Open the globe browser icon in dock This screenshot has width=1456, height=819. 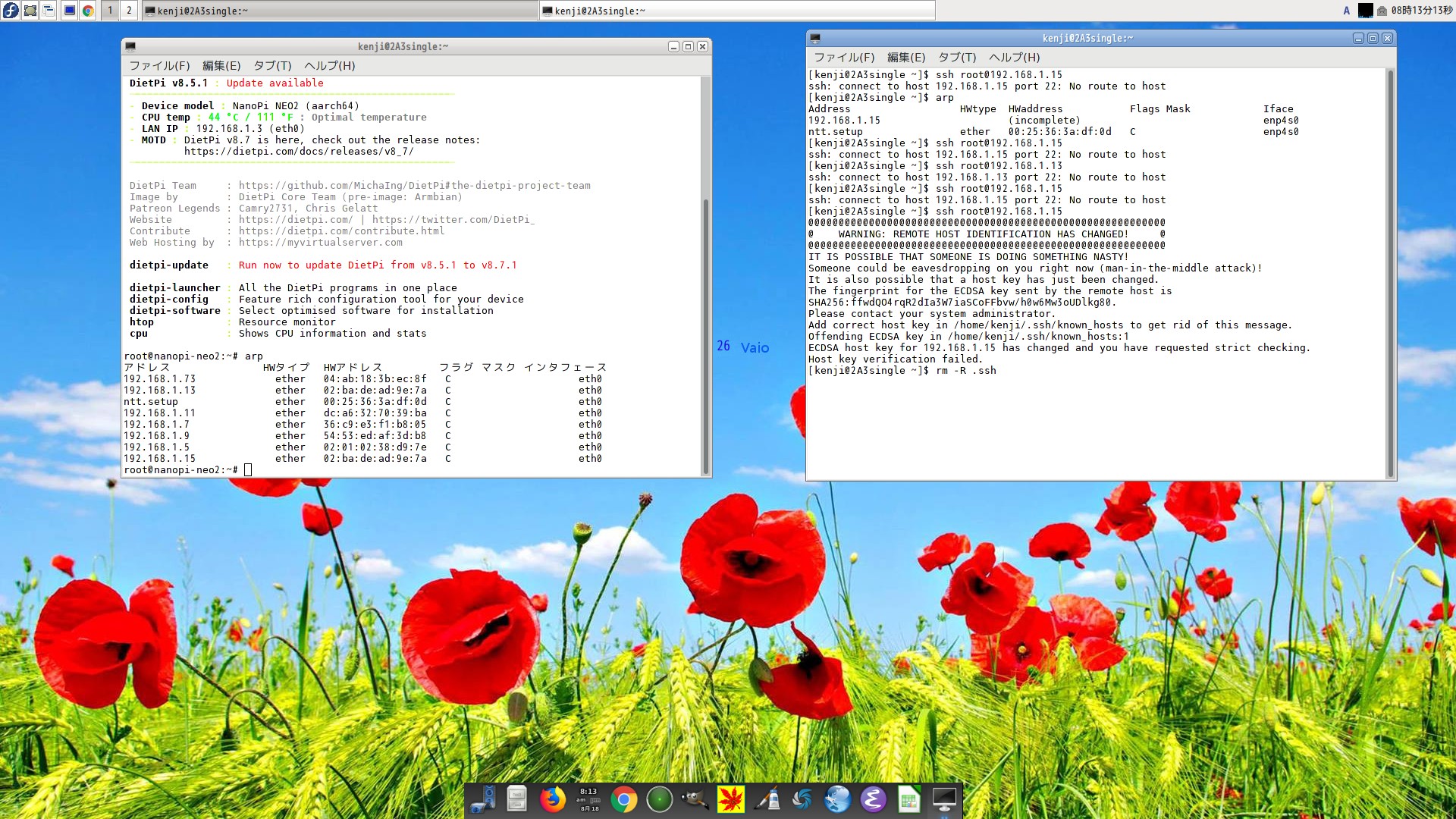point(837,799)
